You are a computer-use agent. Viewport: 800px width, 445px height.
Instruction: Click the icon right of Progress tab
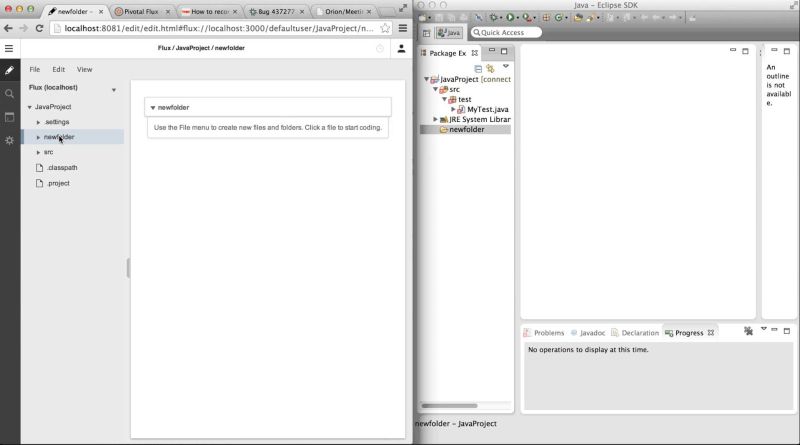click(x=748, y=331)
